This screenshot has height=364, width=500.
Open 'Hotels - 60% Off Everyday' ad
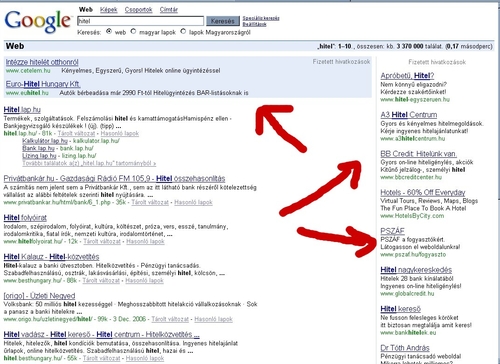[423, 192]
